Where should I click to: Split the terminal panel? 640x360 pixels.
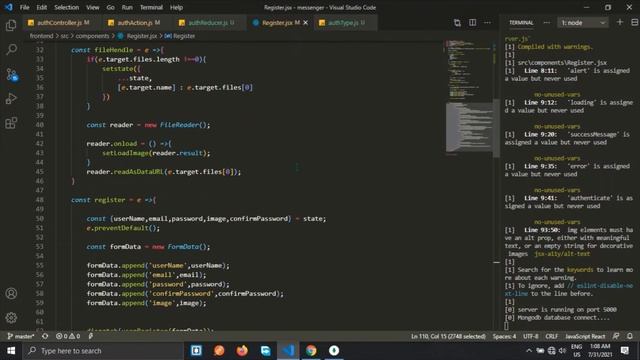click(635, 22)
